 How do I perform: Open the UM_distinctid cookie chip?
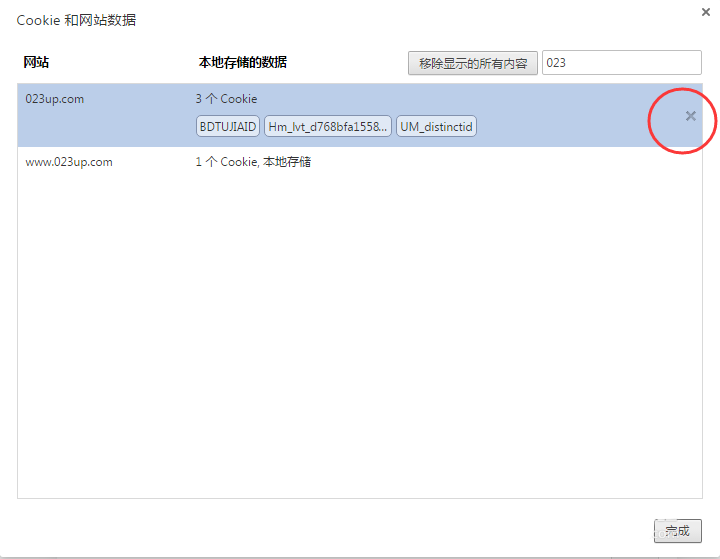pyautogui.click(x=436, y=126)
